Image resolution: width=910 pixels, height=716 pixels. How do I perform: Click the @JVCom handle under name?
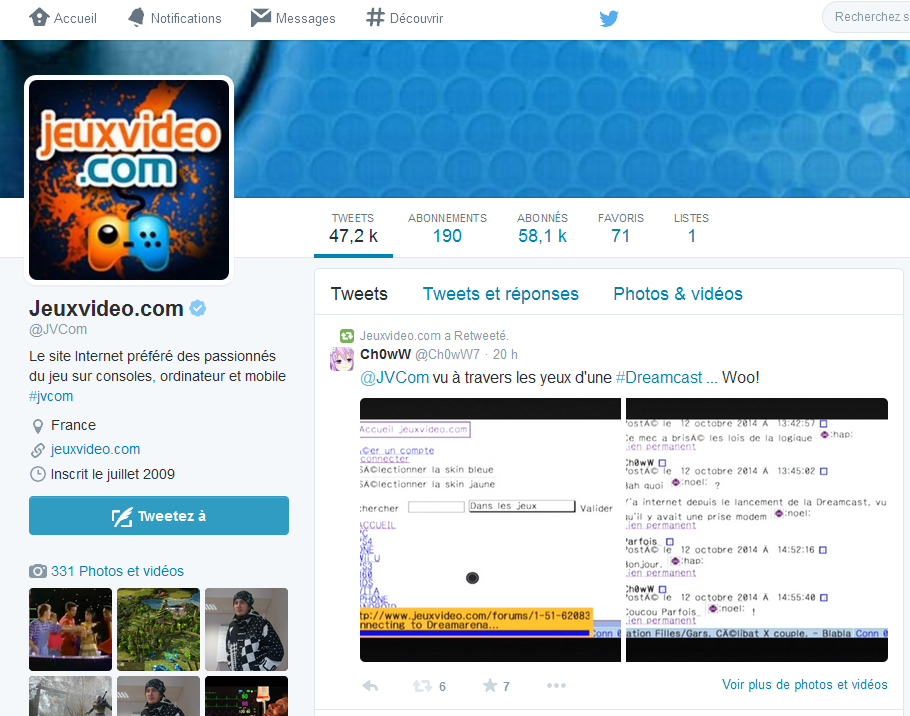click(x=58, y=329)
